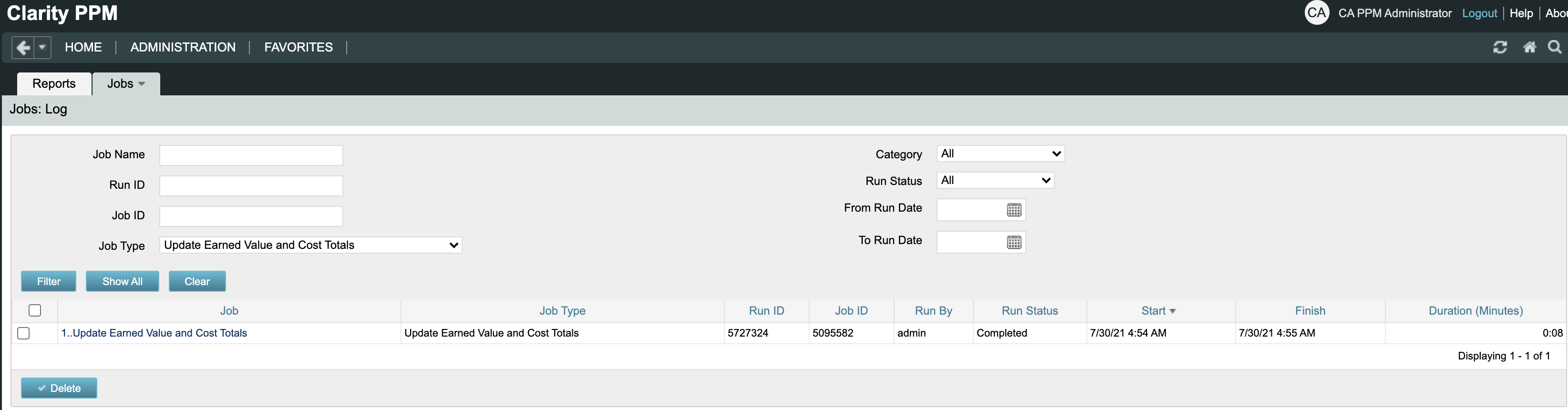Open the 1..Update Earned Value and Cost Totals link

coord(154,333)
